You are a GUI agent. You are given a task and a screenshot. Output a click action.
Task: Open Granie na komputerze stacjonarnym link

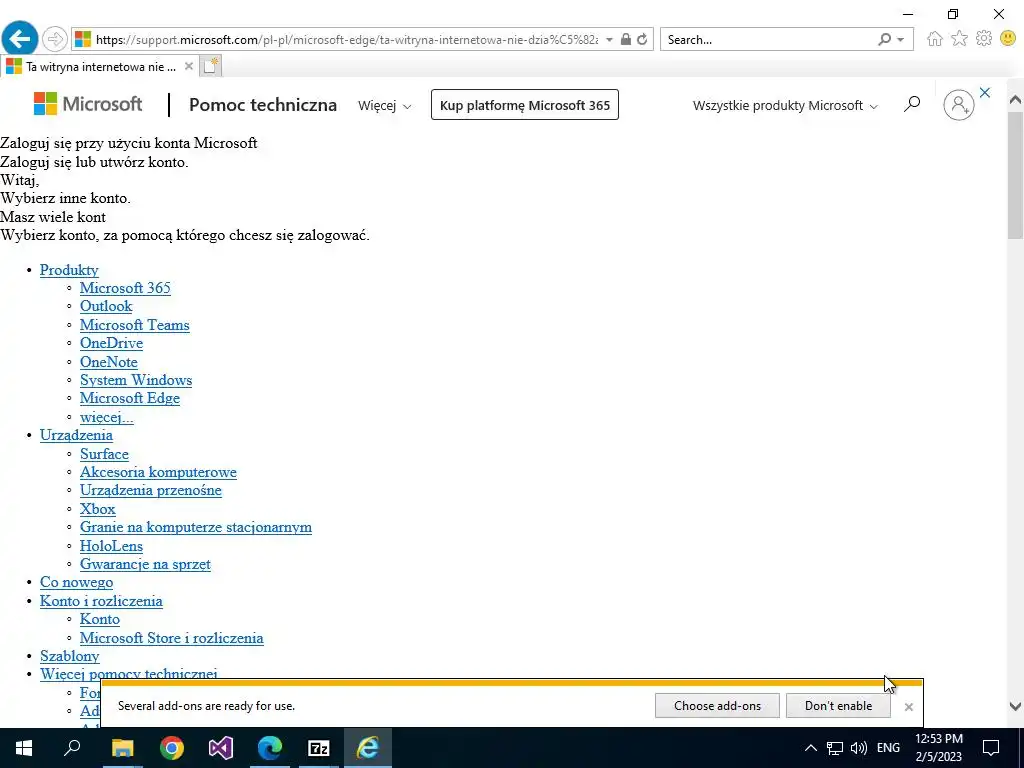click(x=196, y=527)
